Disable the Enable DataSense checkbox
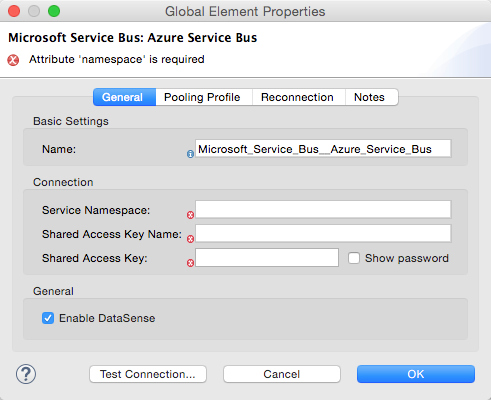Image resolution: width=491 pixels, height=400 pixels. pyautogui.click(x=48, y=318)
